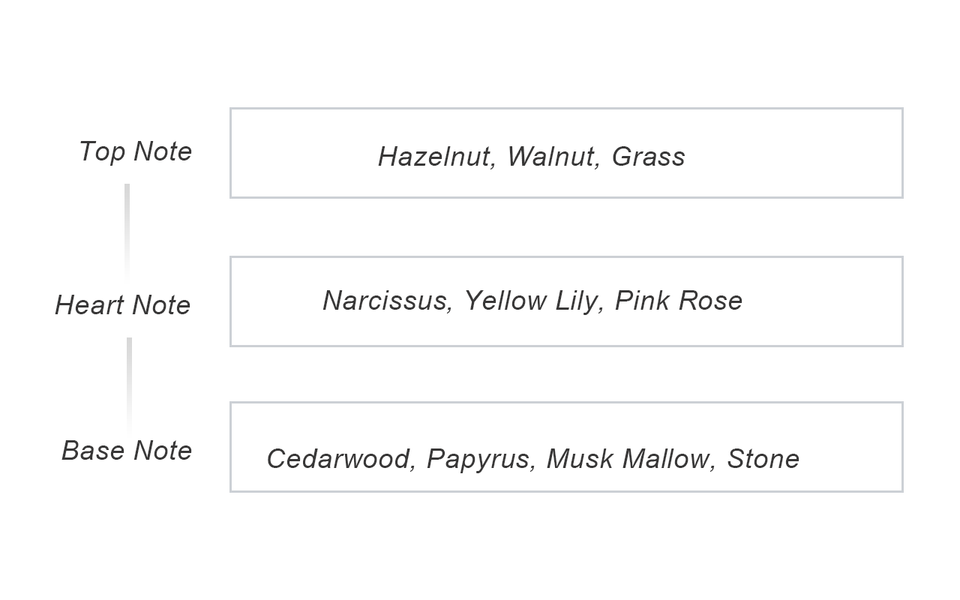Click Musk Mallow in the base note box
Viewport: 960px width, 600px height.
click(629, 459)
